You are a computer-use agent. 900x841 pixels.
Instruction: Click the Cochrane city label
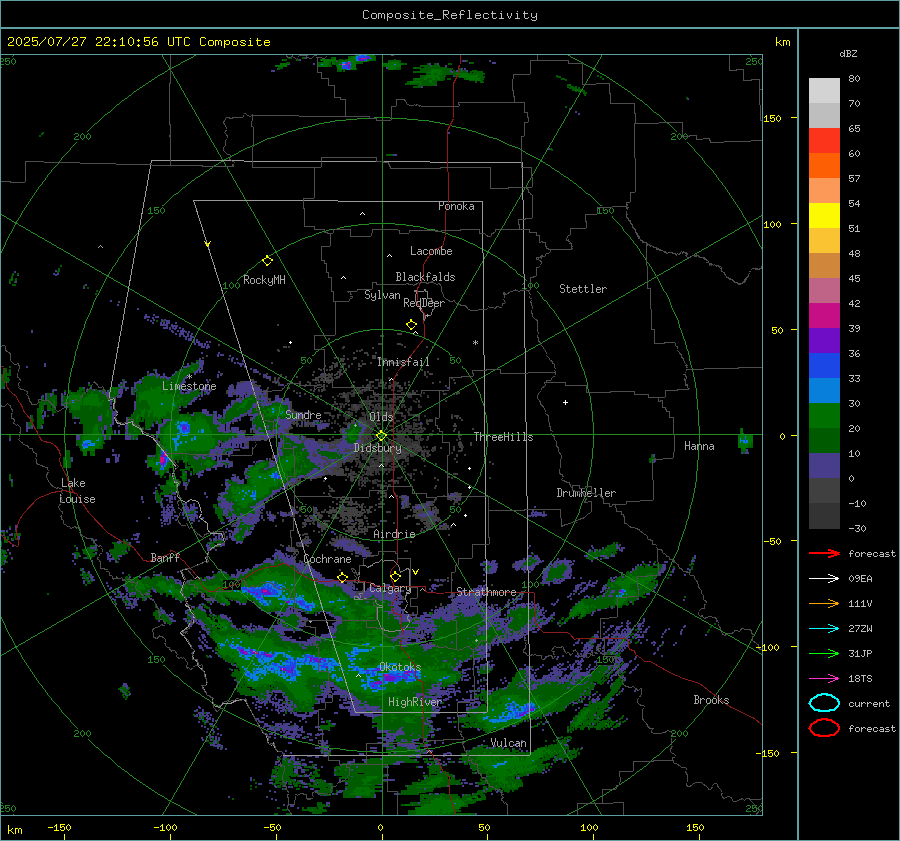(x=327, y=559)
